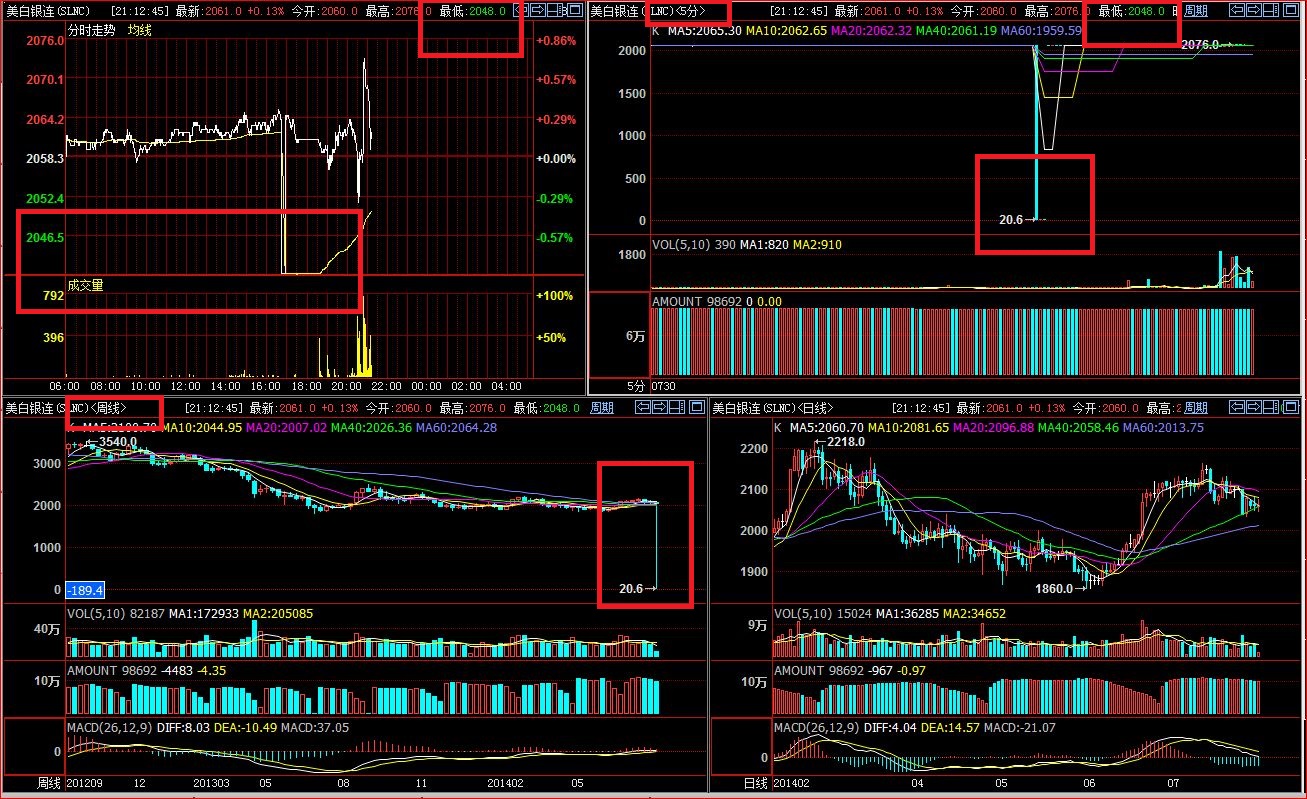Click split-layout icon in 5-minute chart panel
The image size is (1307, 799).
click(1270, 10)
